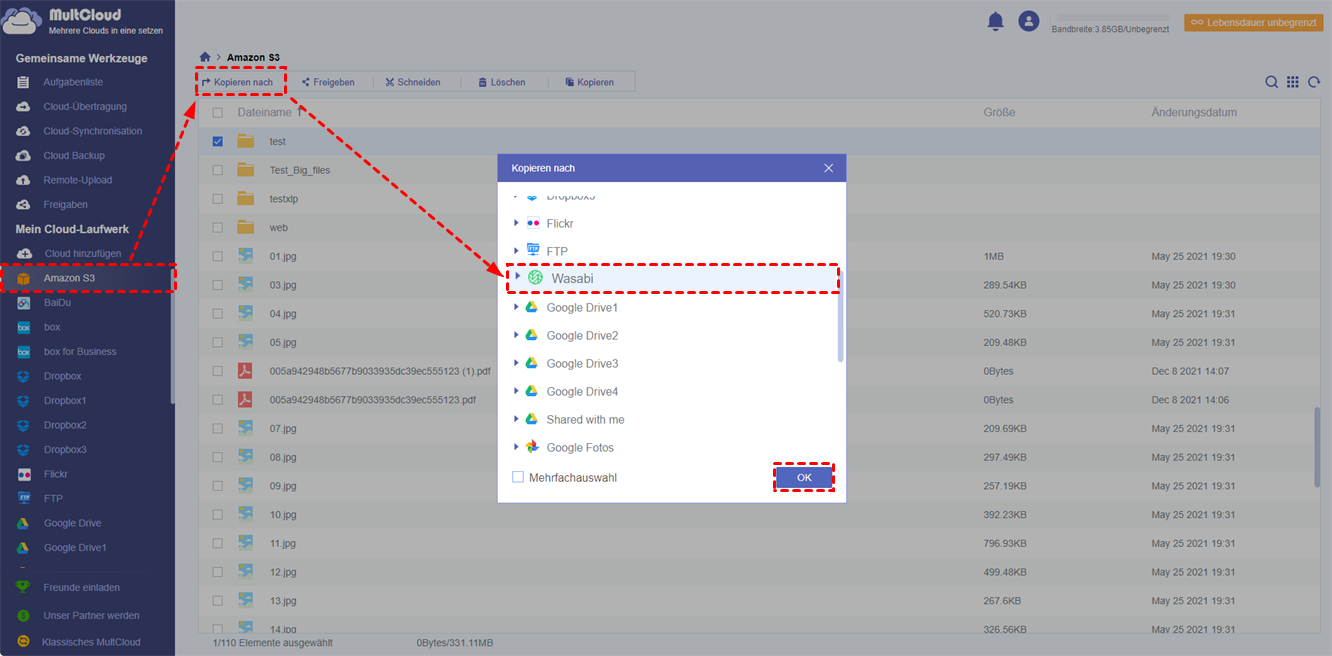This screenshot has width=1332, height=656.
Task: Select Flickr drive in sidebar
Action: (x=56, y=474)
